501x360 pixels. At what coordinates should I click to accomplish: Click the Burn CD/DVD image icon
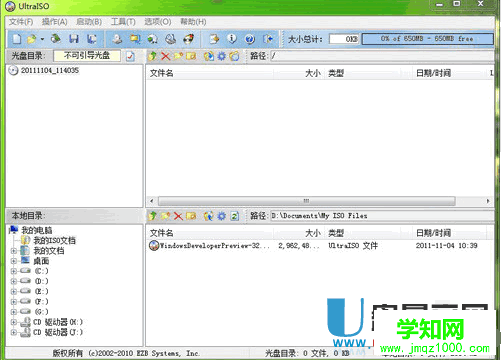click(189, 39)
